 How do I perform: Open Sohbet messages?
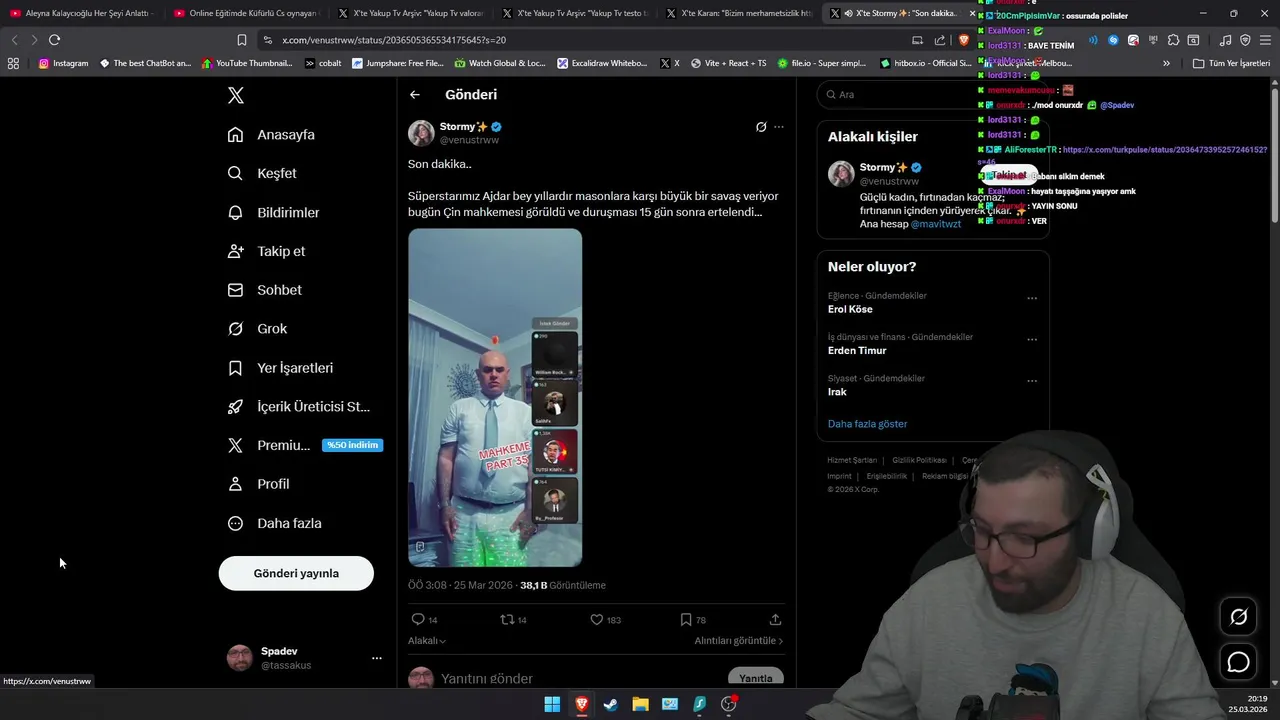(264, 290)
